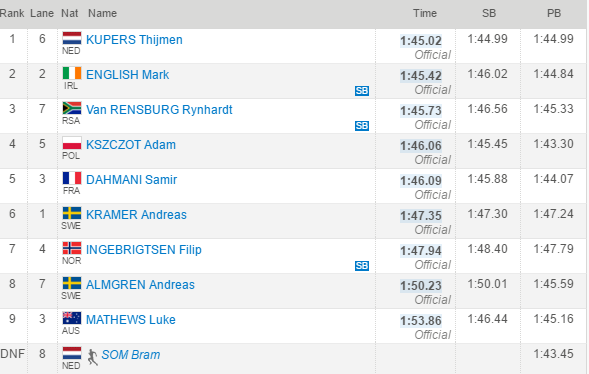Click the SB badge in ENGLISH Mark row
This screenshot has height=374, width=589.
coord(362,91)
